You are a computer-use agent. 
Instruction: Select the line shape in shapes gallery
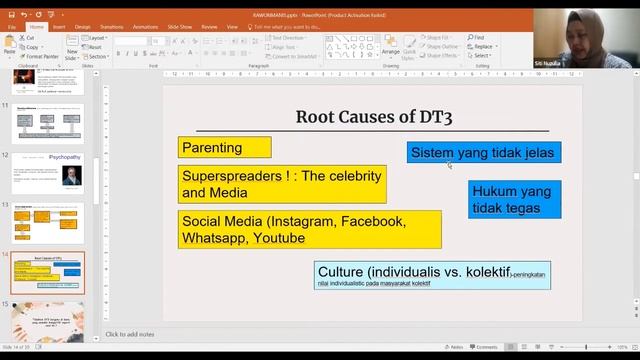[338, 39]
